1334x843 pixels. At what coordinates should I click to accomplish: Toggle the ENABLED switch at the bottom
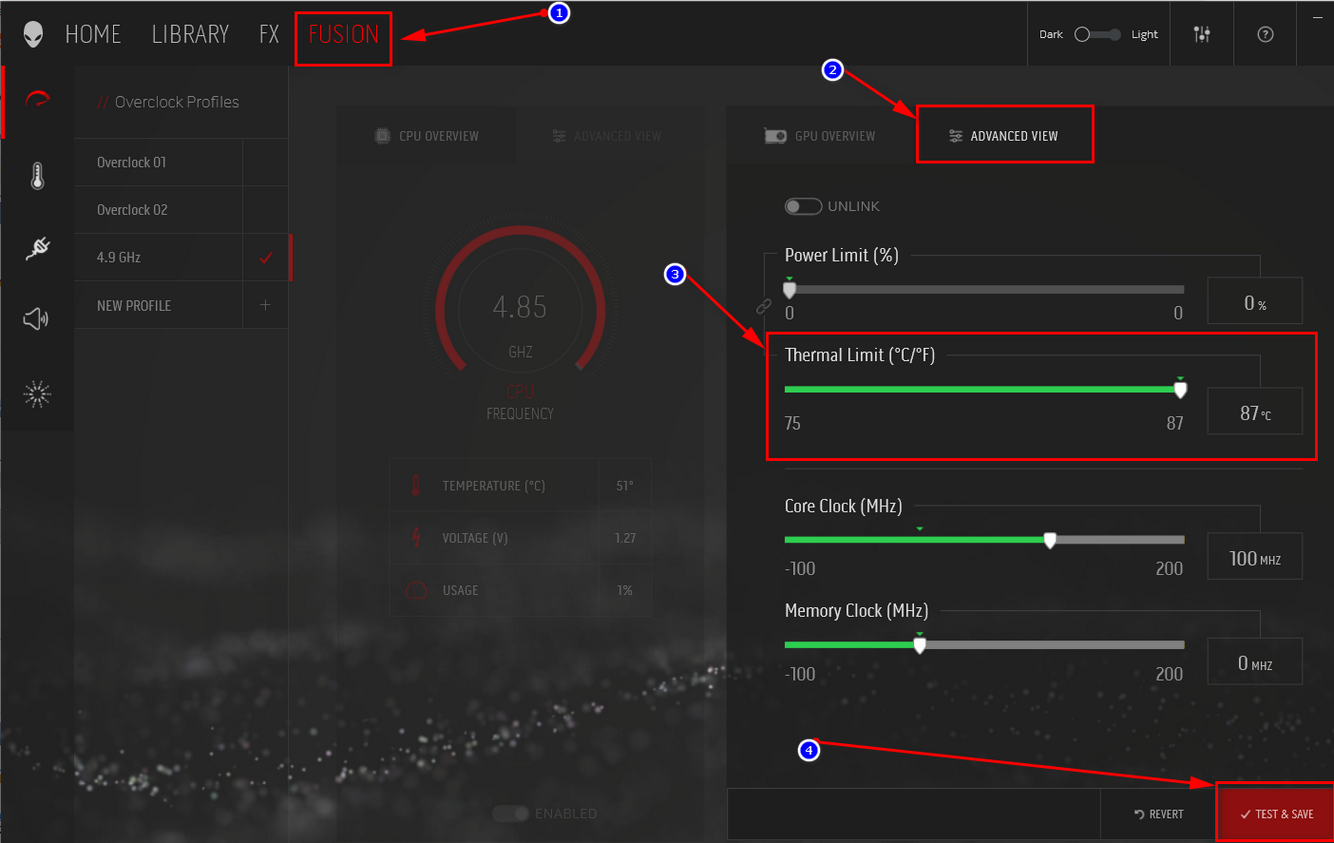[510, 814]
